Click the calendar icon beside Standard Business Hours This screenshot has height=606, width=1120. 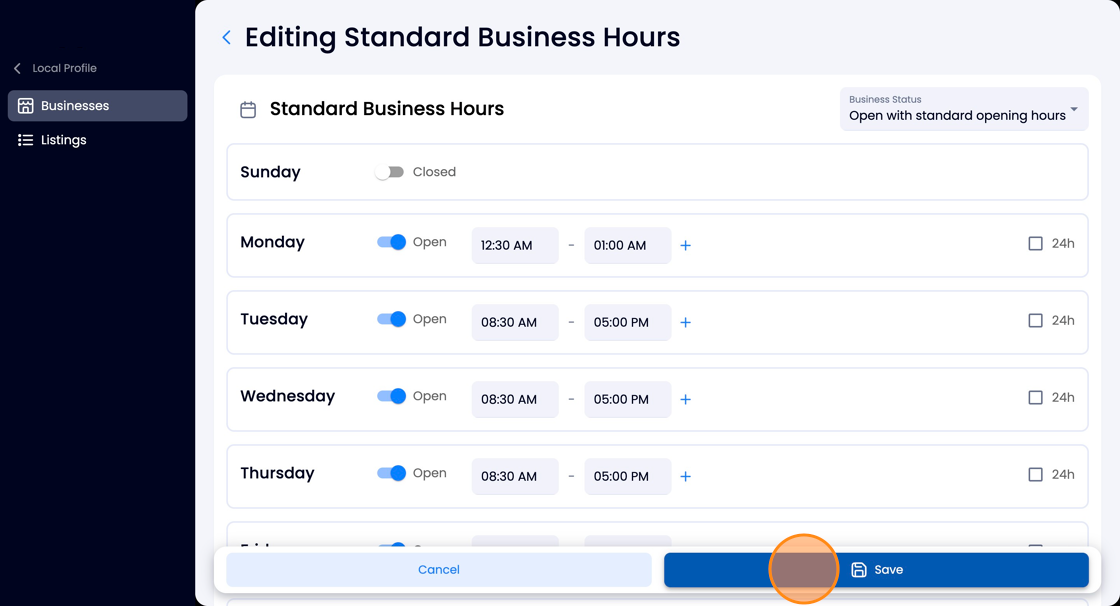[248, 109]
